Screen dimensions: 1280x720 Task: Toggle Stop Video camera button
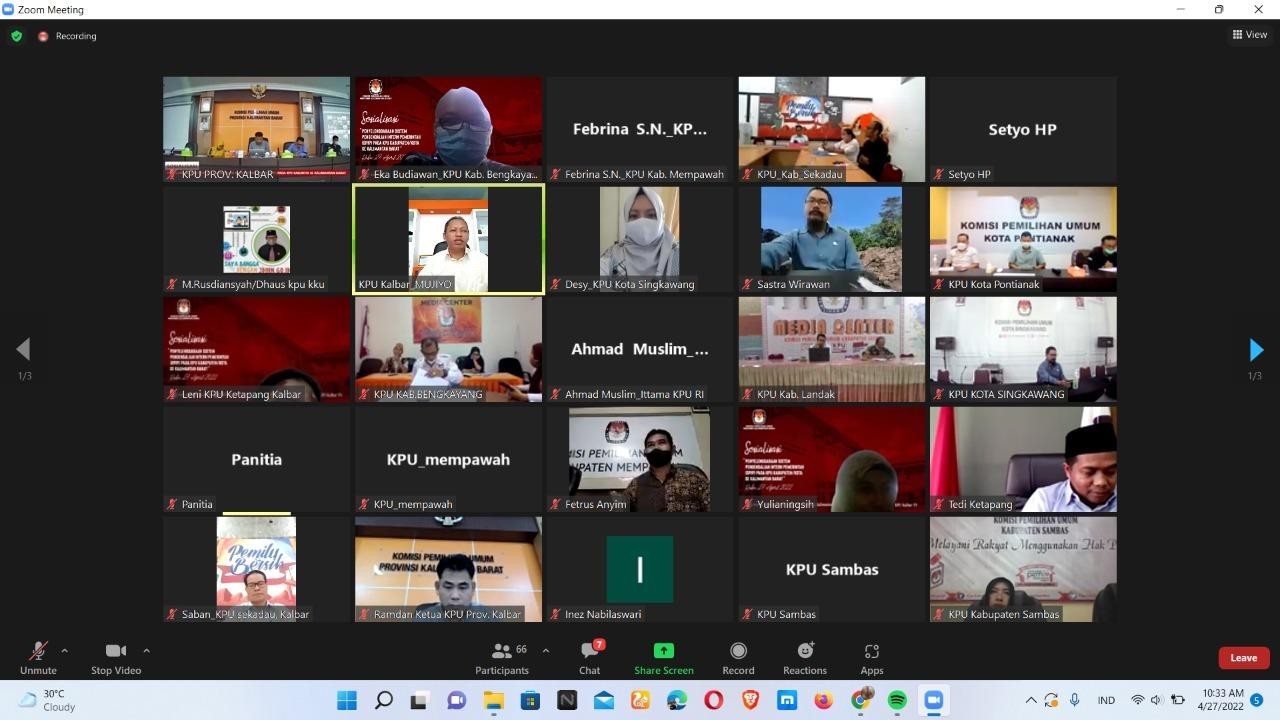pos(115,658)
